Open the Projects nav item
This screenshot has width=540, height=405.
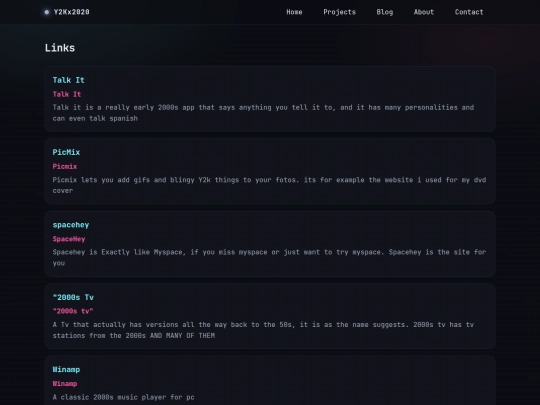[x=339, y=12]
